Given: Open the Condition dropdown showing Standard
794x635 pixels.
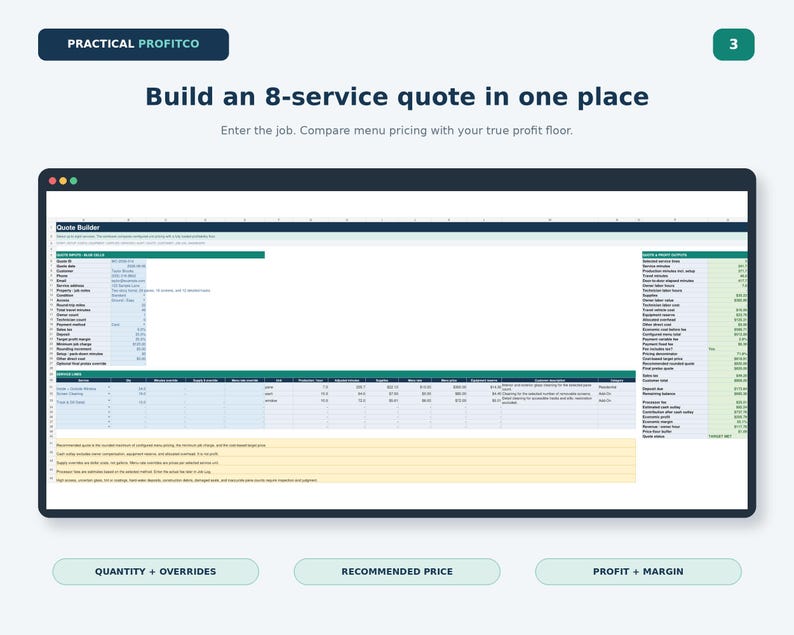Looking at the screenshot, I should coord(144,295).
